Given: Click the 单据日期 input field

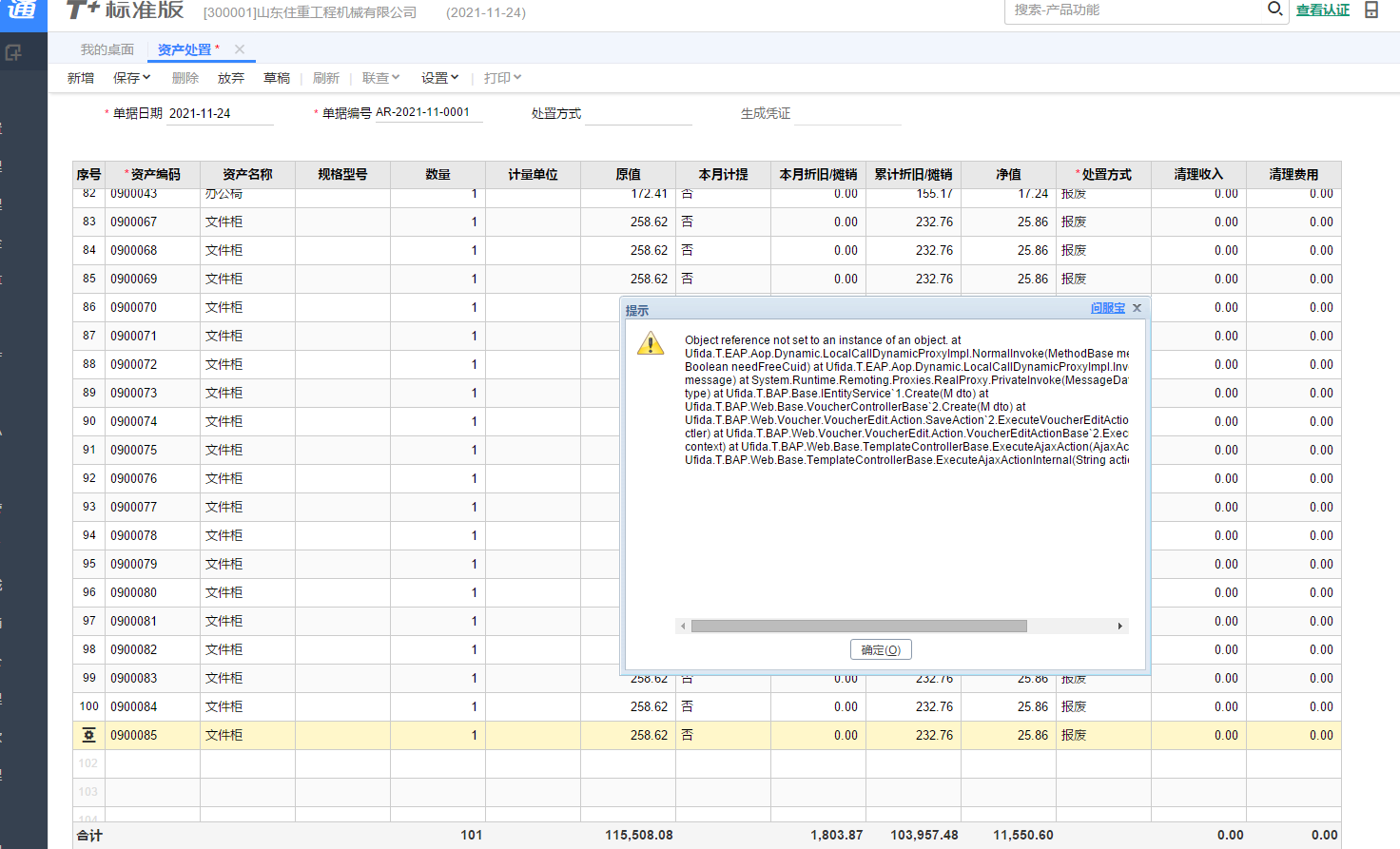Looking at the screenshot, I should click(220, 113).
